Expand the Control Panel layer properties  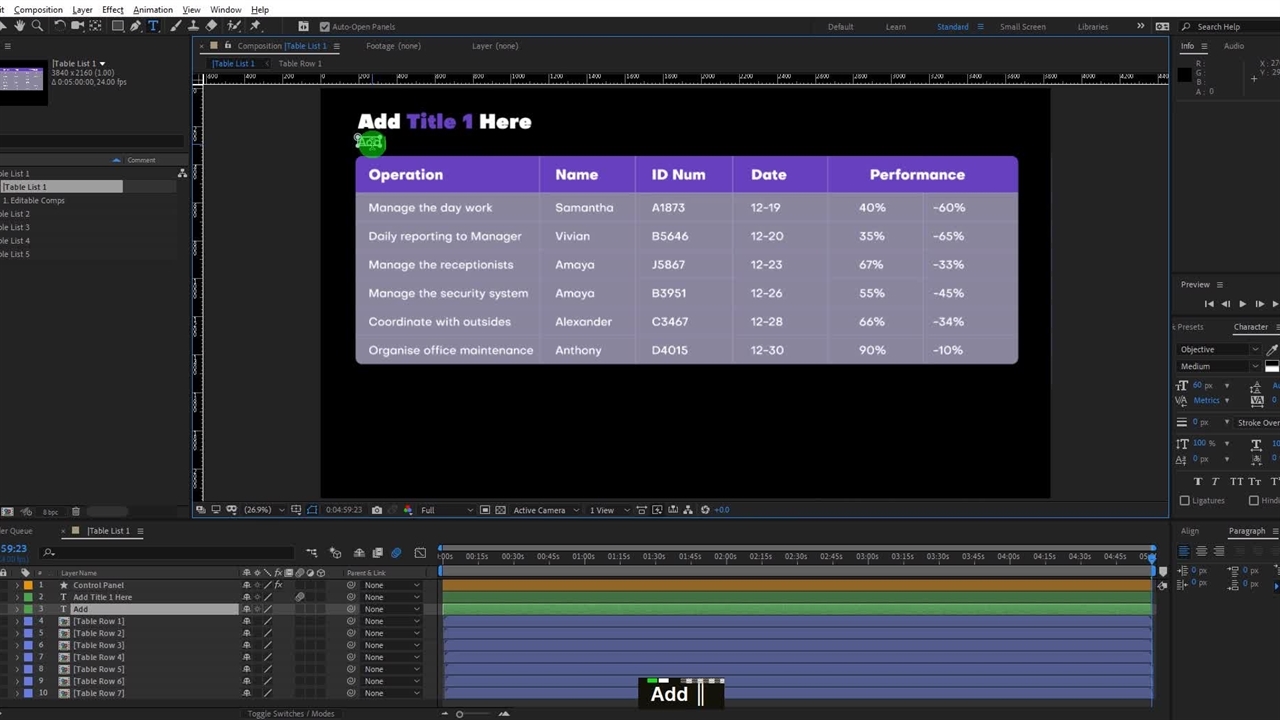click(17, 585)
